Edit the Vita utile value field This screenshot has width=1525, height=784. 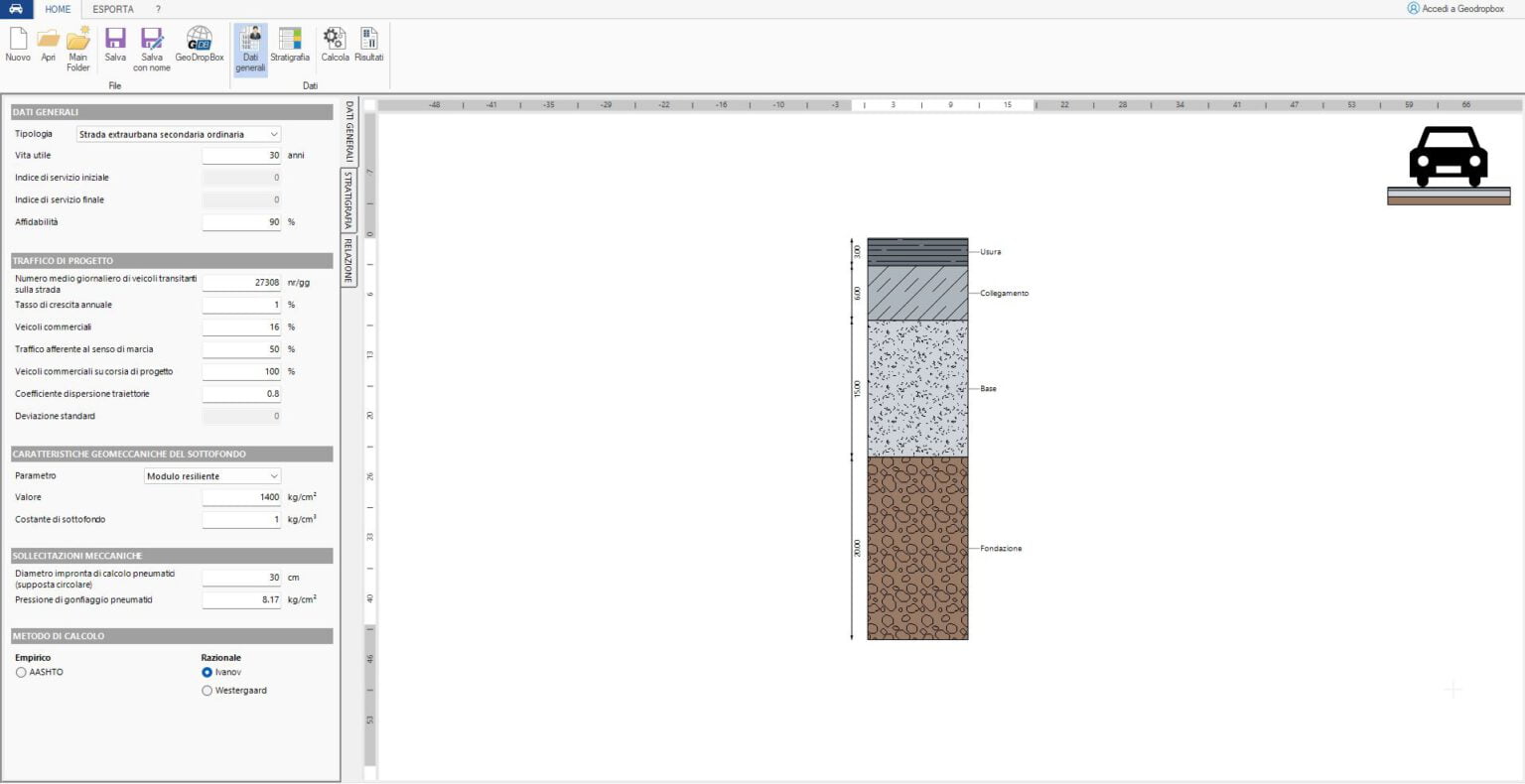pos(241,155)
